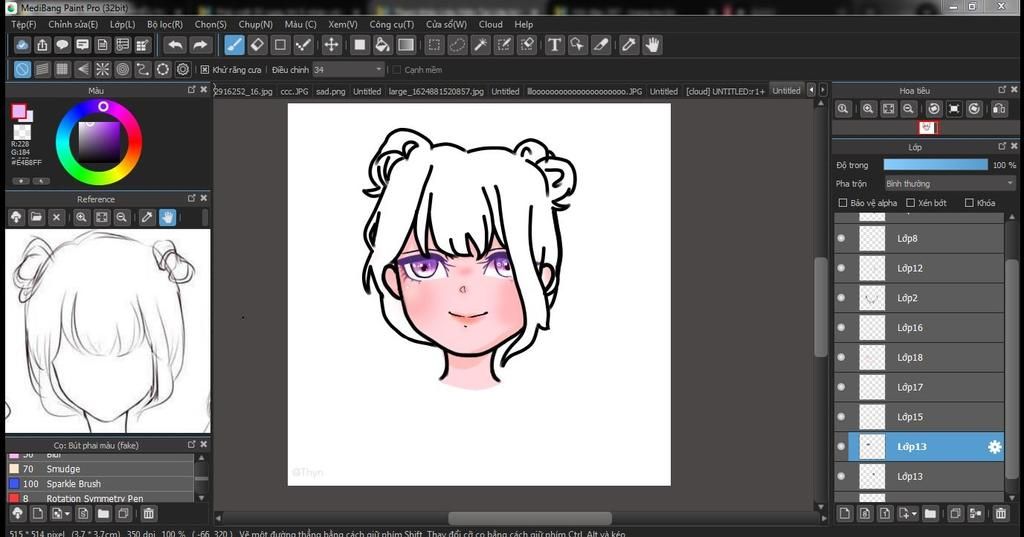Hide the Lớp16 layer
Screen dimensions: 1024x537
point(841,327)
